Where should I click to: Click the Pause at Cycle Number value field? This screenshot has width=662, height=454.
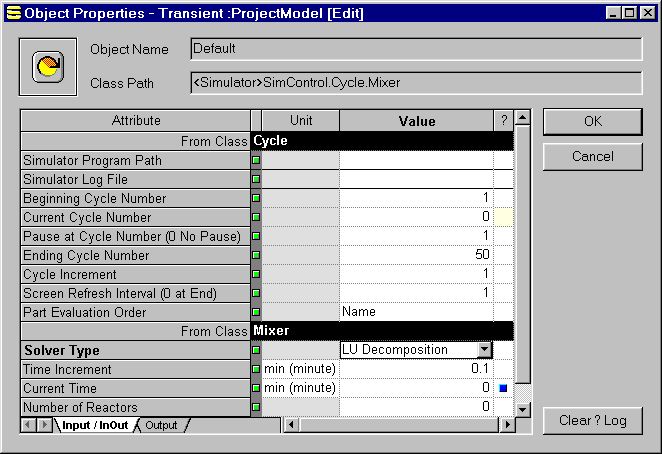coord(416,236)
